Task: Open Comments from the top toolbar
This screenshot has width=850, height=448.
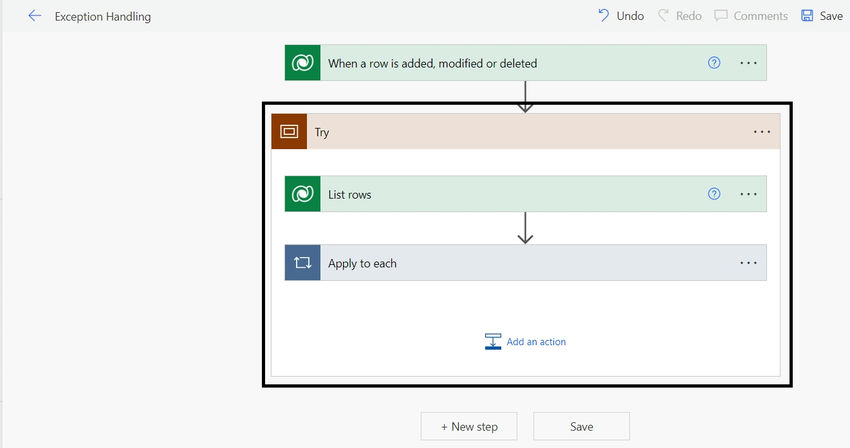Action: 751,16
